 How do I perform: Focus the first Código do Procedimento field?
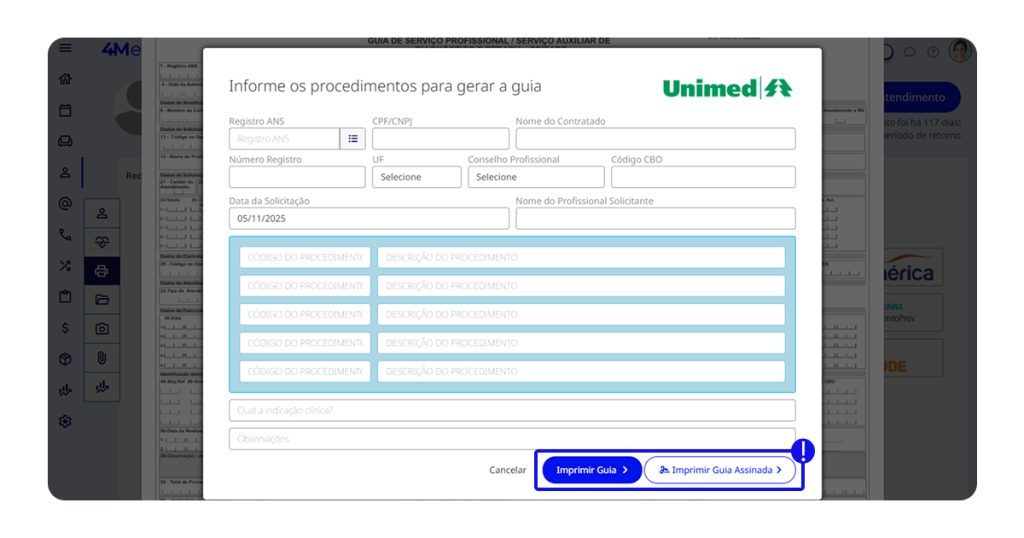tap(304, 257)
